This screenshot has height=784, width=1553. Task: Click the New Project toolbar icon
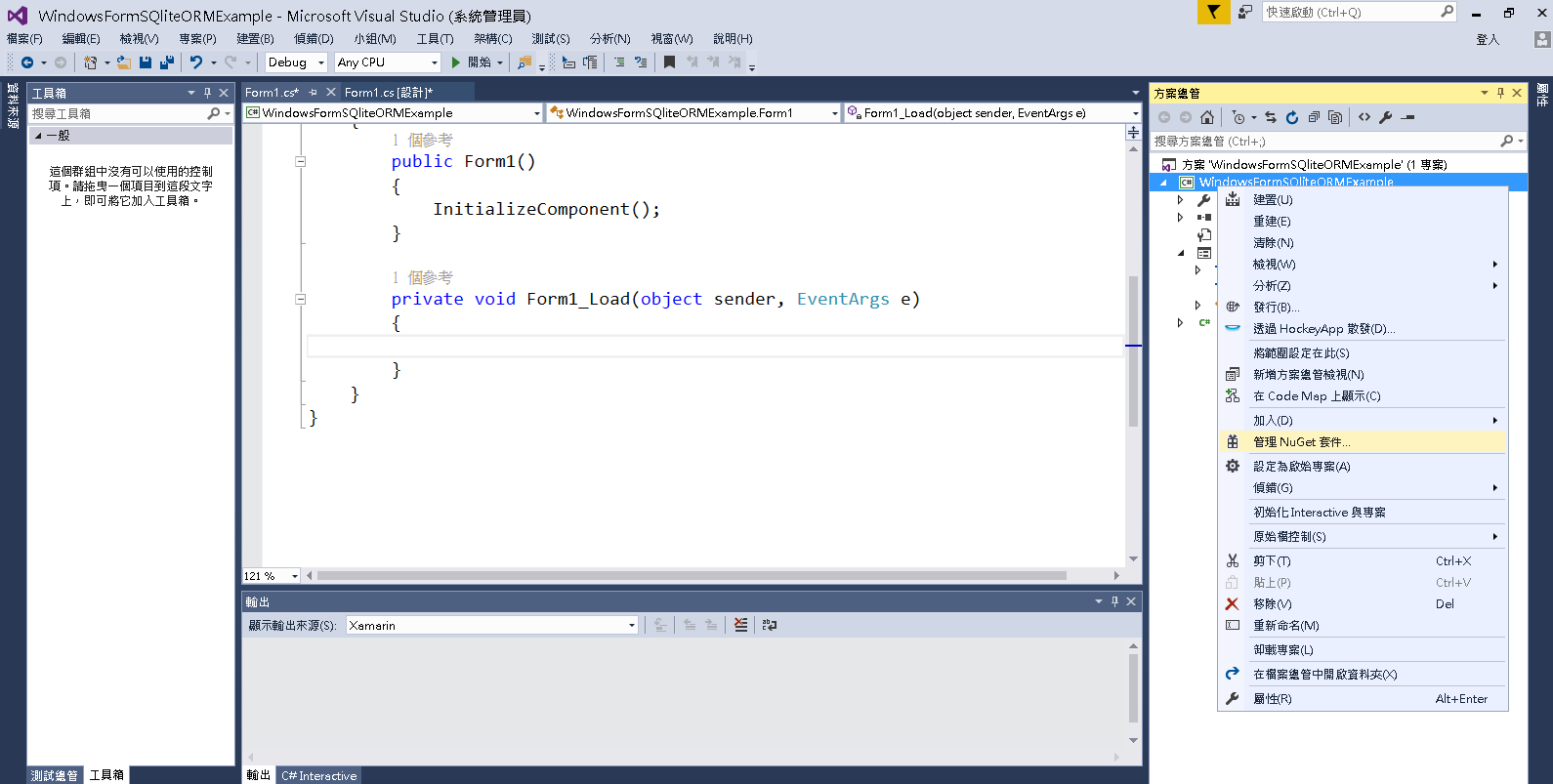point(90,62)
